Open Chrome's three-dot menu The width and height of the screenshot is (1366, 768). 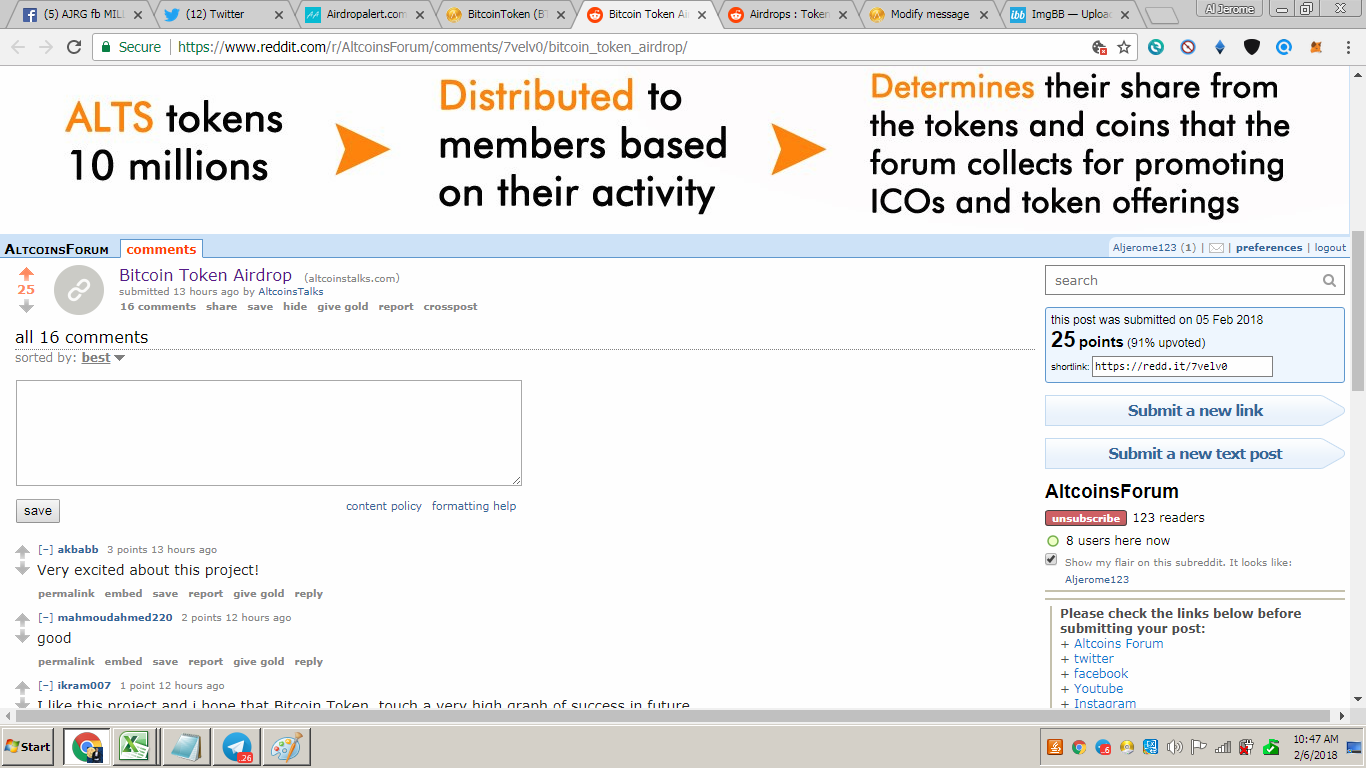click(x=1349, y=47)
